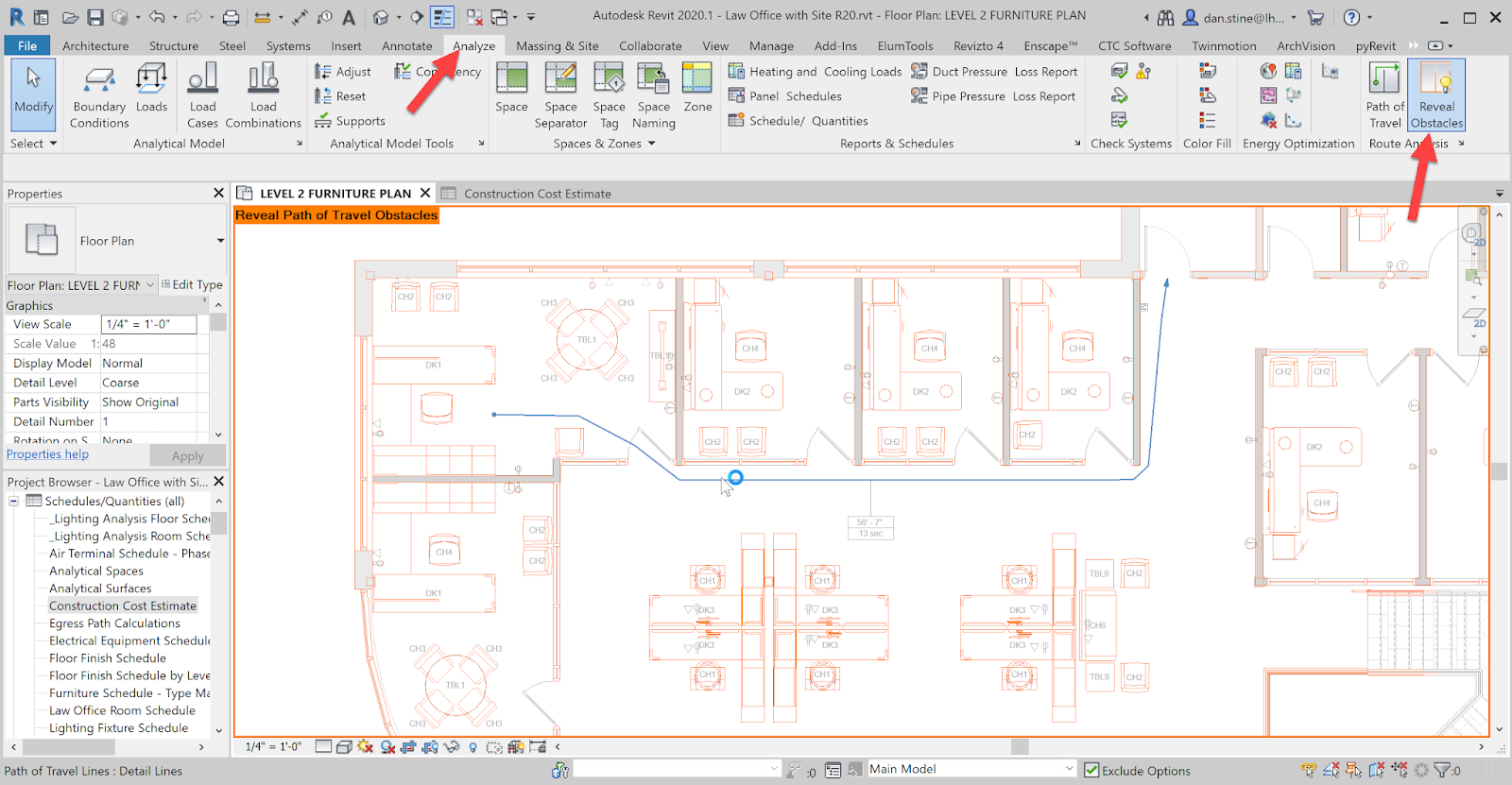Open Load Cases tool
Viewport: 1512px width, 785px height.
pyautogui.click(x=202, y=94)
